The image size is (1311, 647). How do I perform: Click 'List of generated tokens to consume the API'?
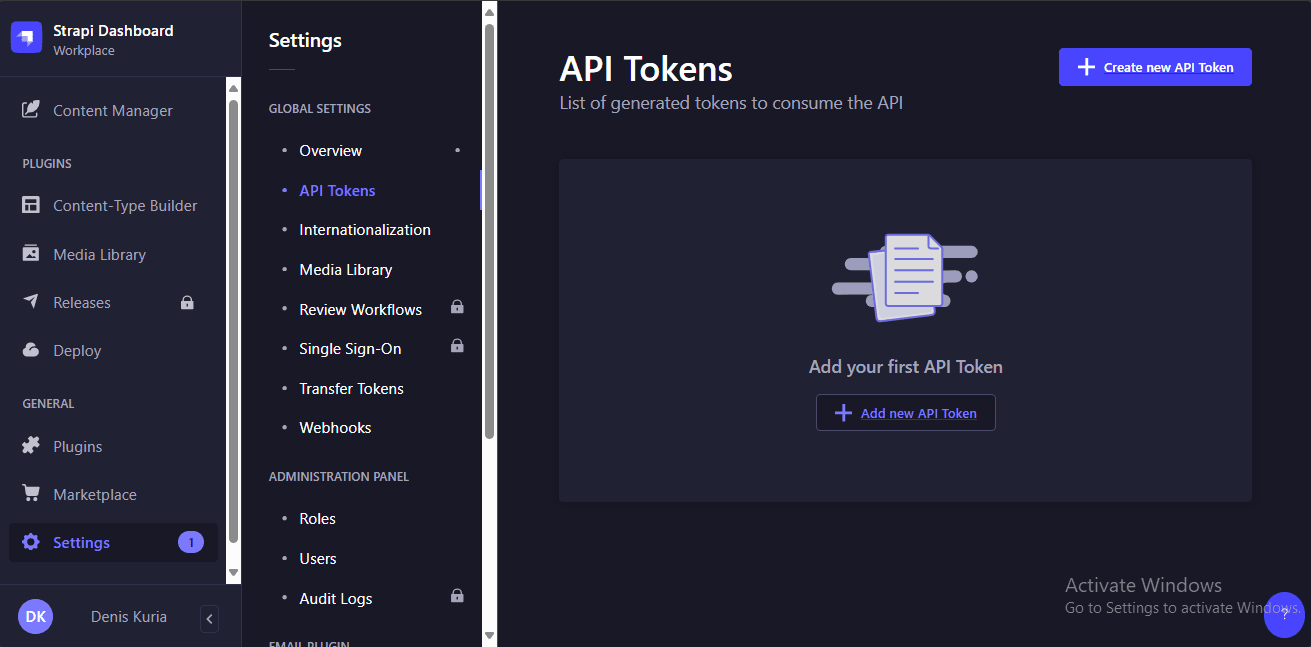[731, 102]
